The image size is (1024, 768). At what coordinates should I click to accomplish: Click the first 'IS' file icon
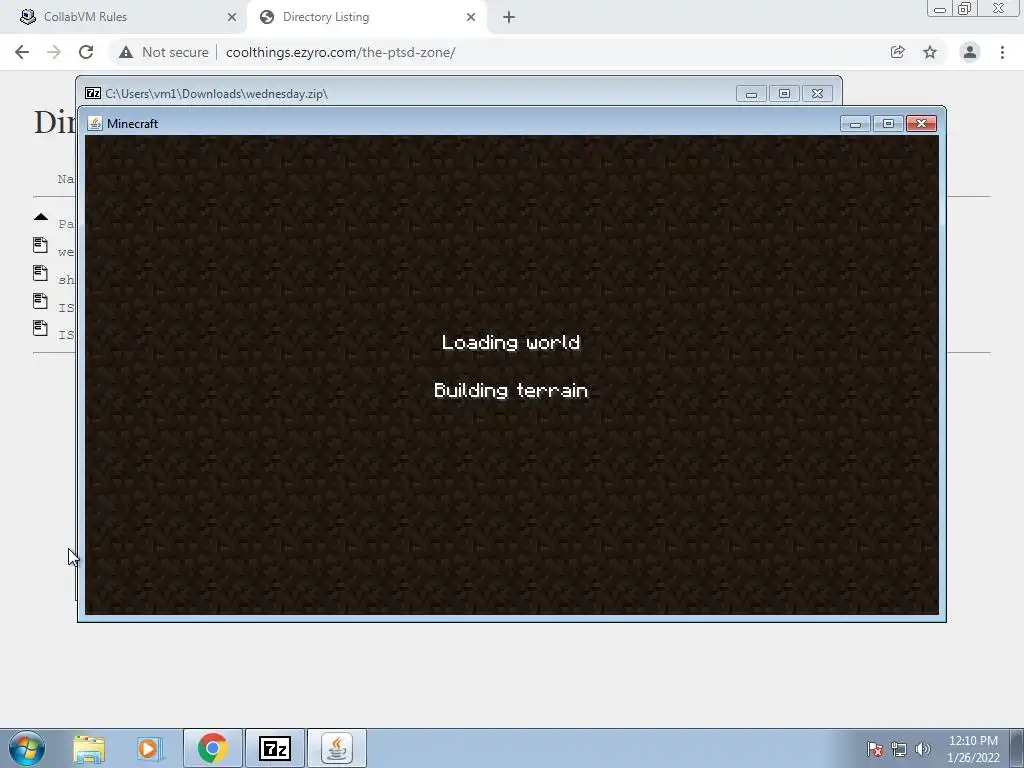pos(40,301)
